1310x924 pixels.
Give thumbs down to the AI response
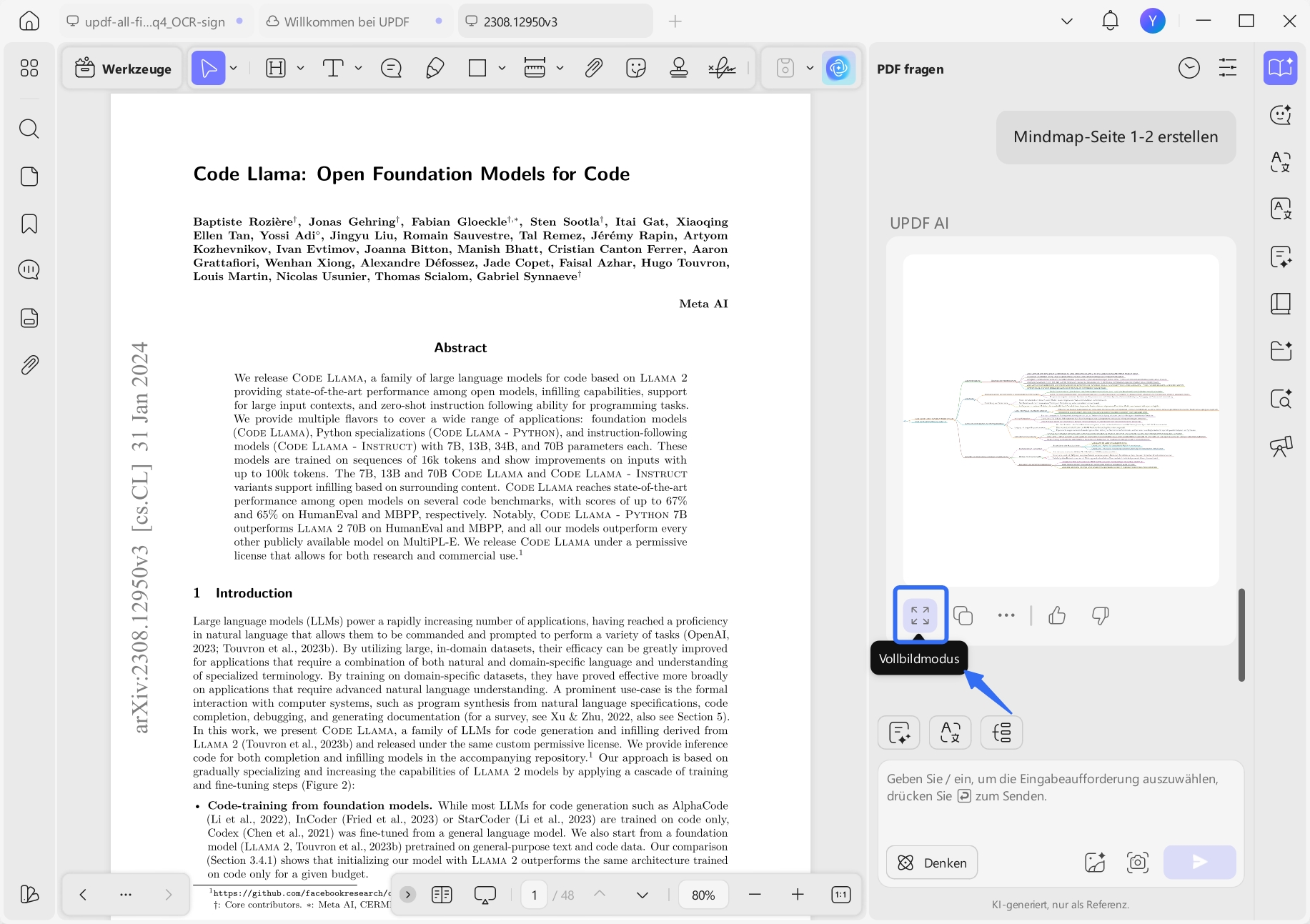1101,615
